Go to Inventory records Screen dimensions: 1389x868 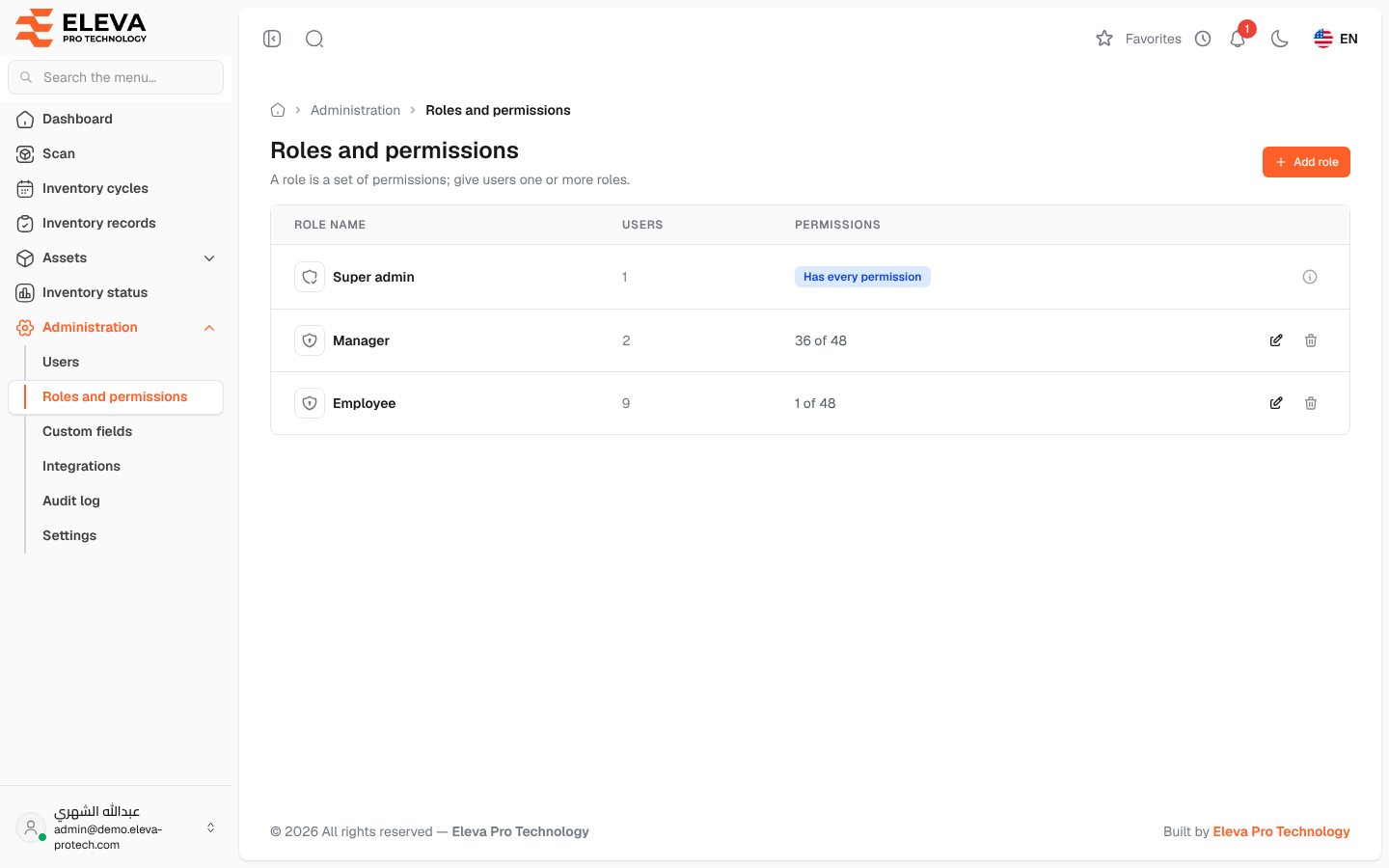116,223
